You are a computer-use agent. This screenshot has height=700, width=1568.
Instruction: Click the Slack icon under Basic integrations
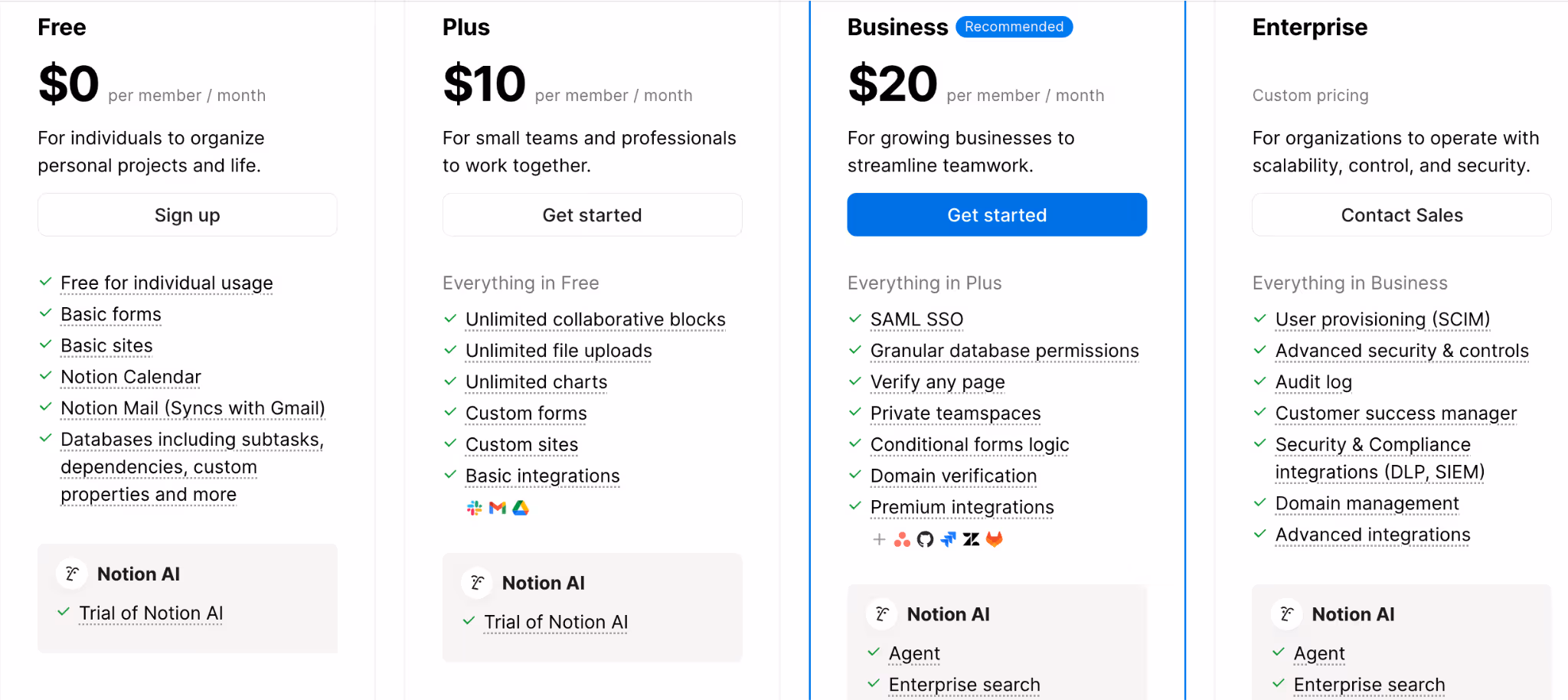[475, 508]
